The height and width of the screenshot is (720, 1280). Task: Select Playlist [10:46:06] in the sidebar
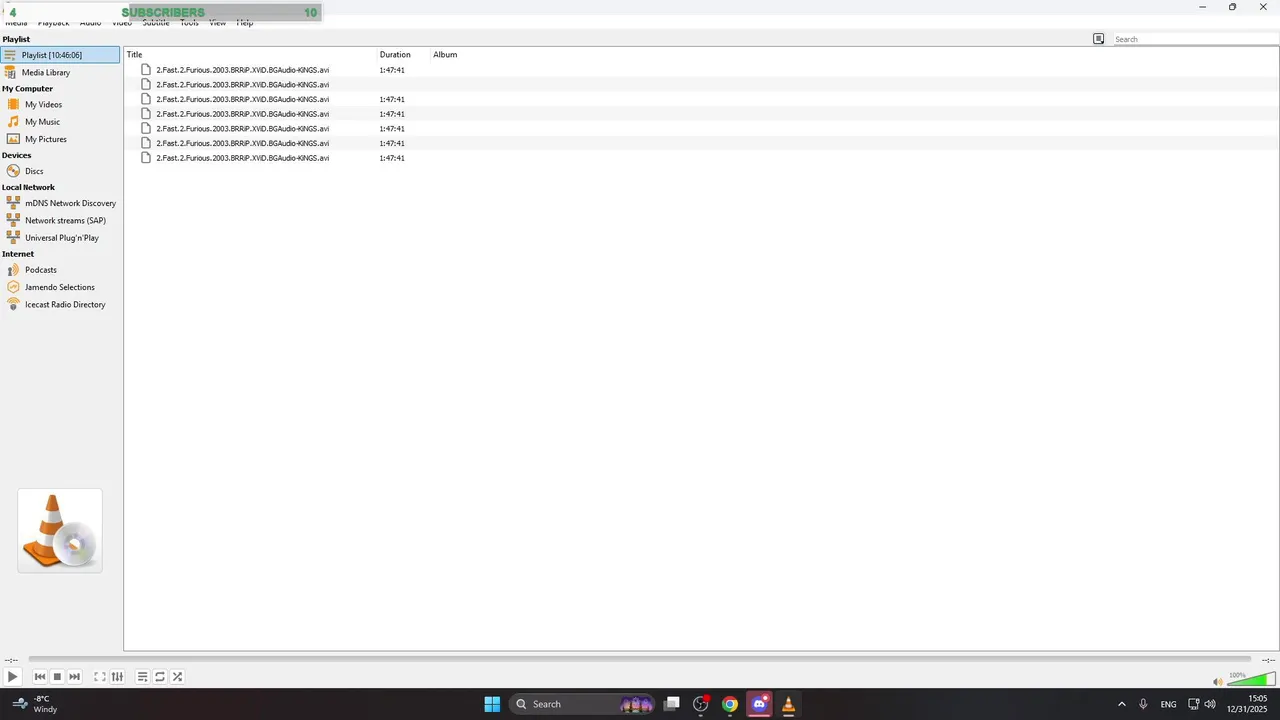(x=60, y=55)
